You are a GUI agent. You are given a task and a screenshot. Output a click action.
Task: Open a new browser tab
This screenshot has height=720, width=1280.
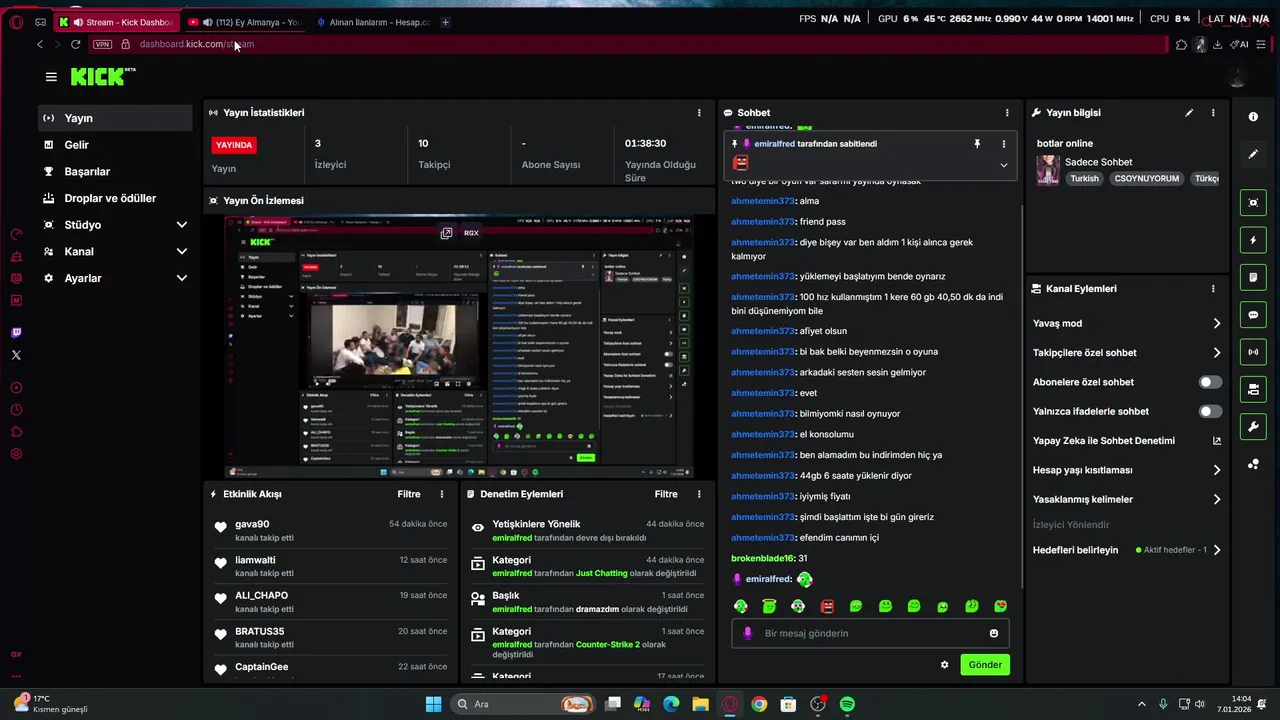coord(445,22)
